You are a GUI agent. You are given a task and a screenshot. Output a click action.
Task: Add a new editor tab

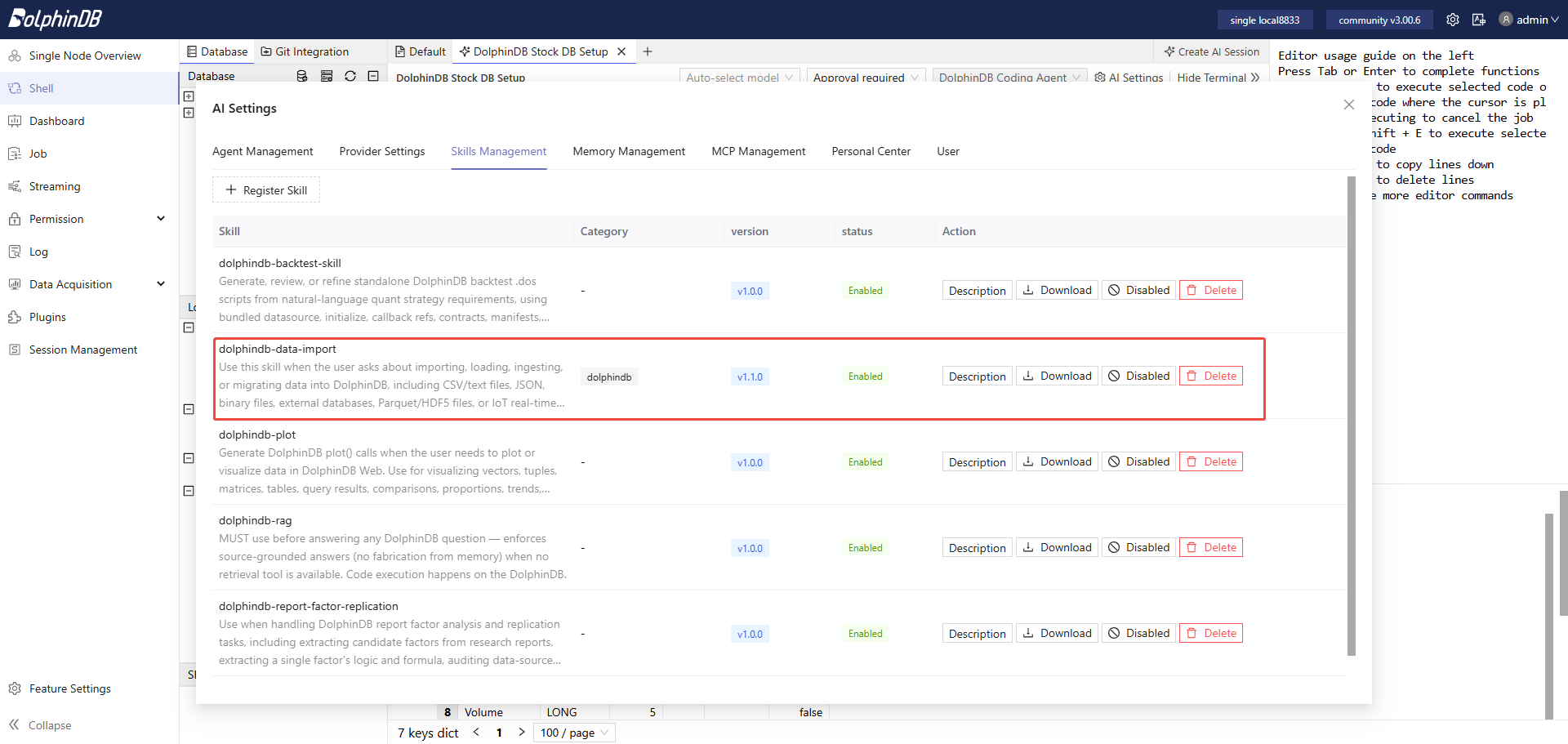648,51
